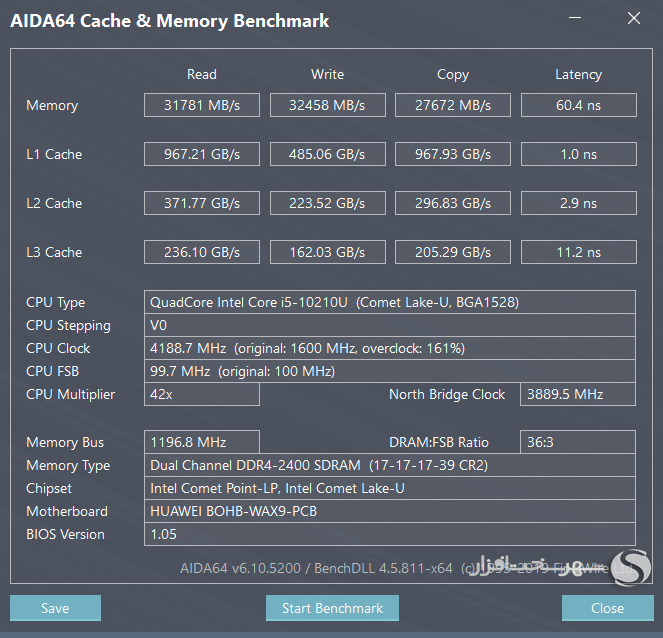This screenshot has width=663, height=638.
Task: Click the CPU FSB 99.7 MHz field
Action: point(390,371)
